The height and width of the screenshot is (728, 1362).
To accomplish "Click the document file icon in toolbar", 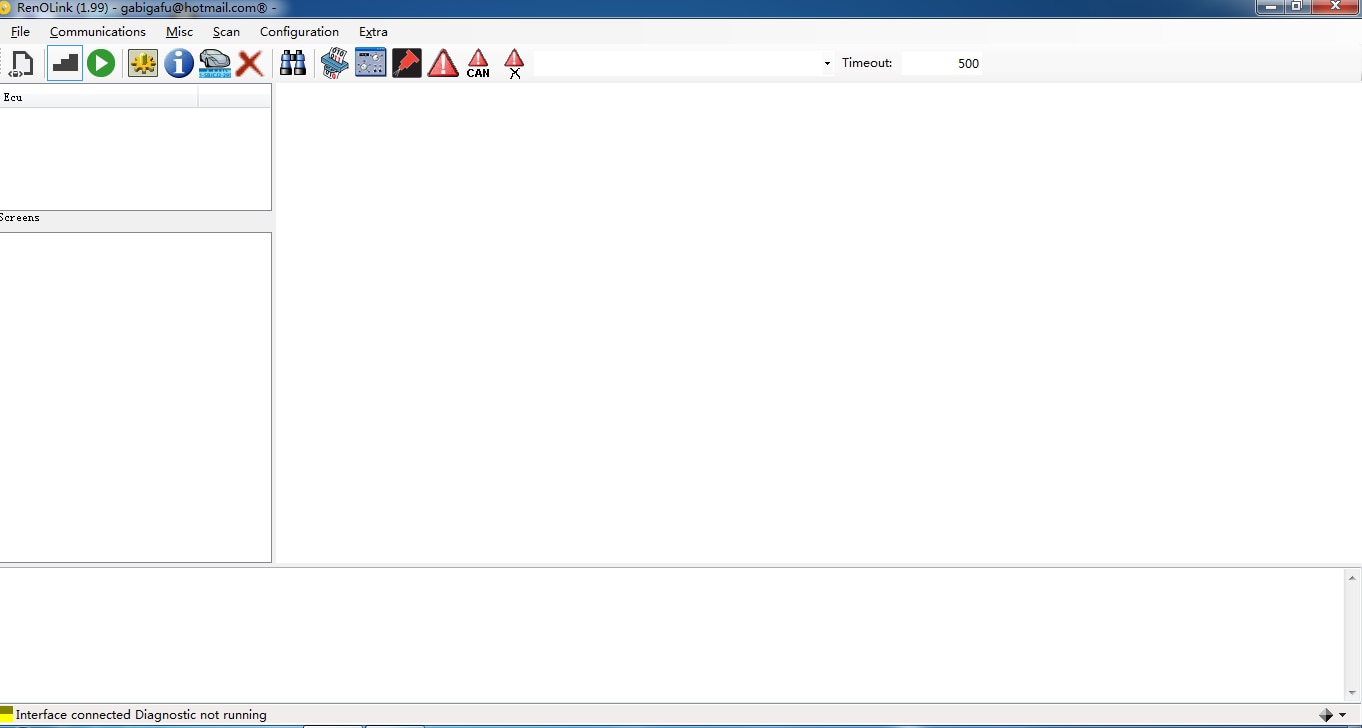I will coord(21,64).
